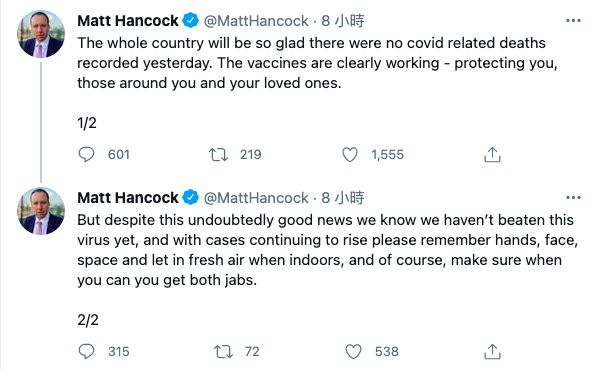Open @MattHancock handle in second tweet
This screenshot has width=597, height=370.
pos(256,198)
